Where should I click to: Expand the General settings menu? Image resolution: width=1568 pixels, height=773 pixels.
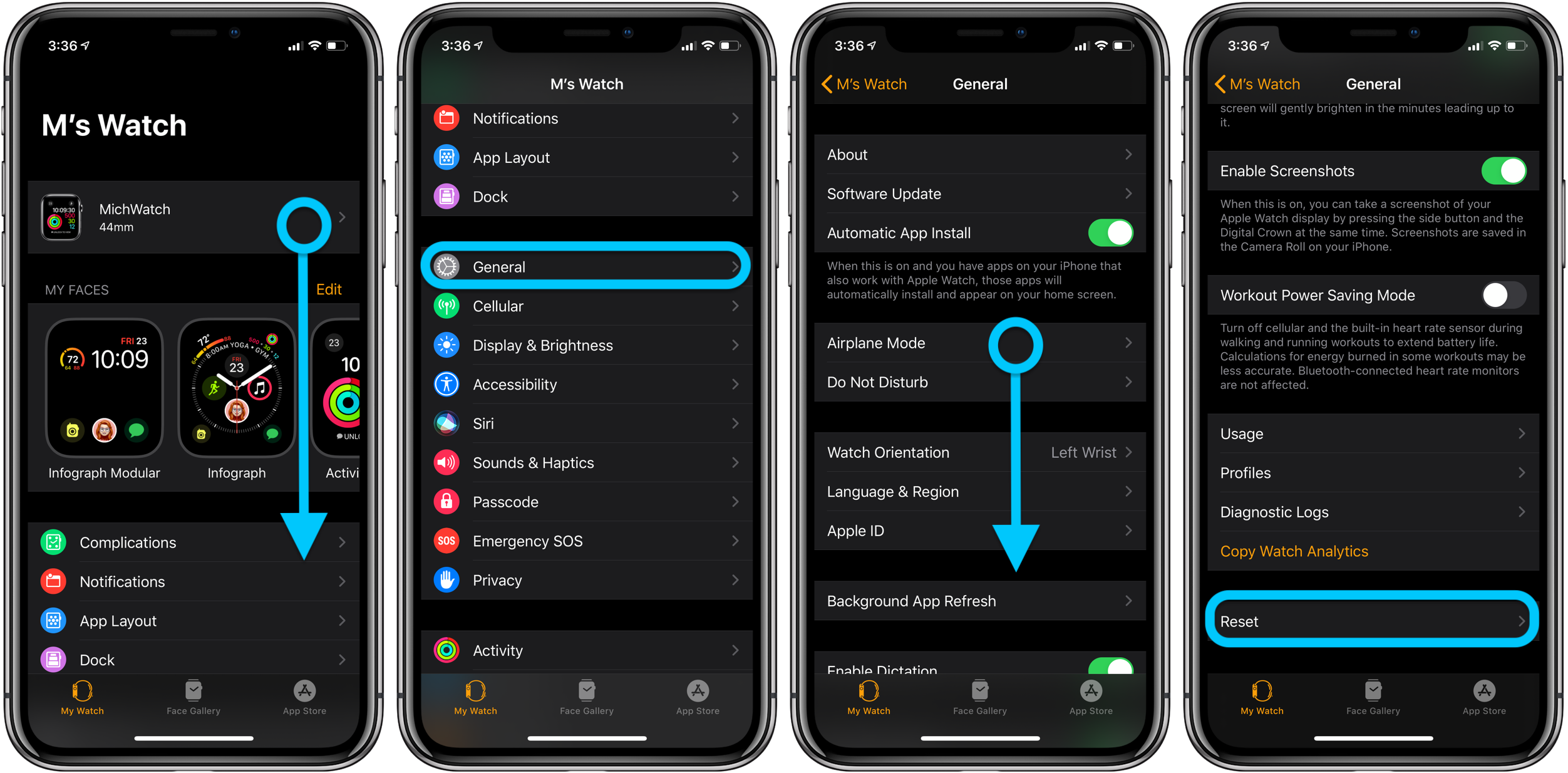588,266
